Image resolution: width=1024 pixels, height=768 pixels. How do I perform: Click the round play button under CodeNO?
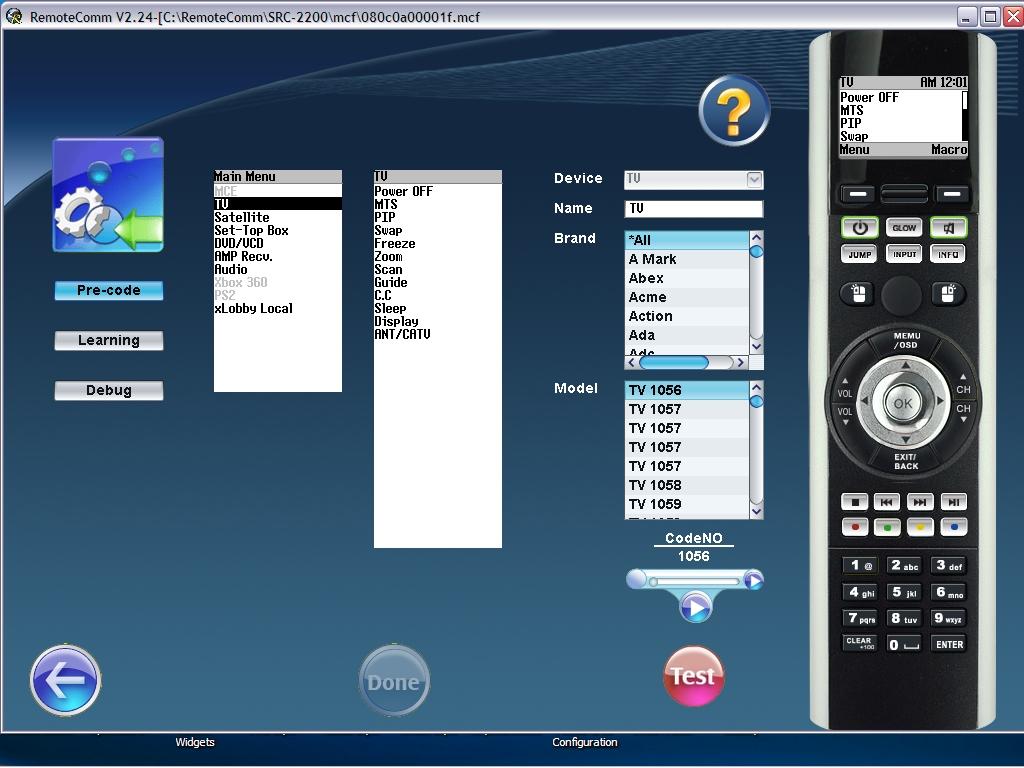(x=696, y=607)
